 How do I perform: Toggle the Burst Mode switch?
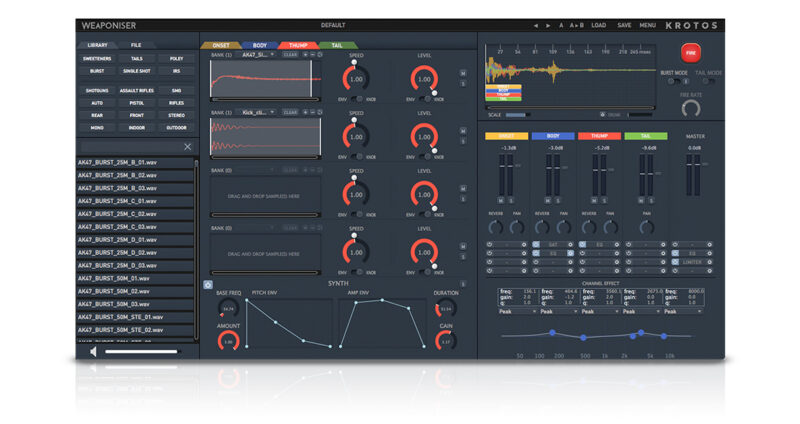[x=672, y=81]
